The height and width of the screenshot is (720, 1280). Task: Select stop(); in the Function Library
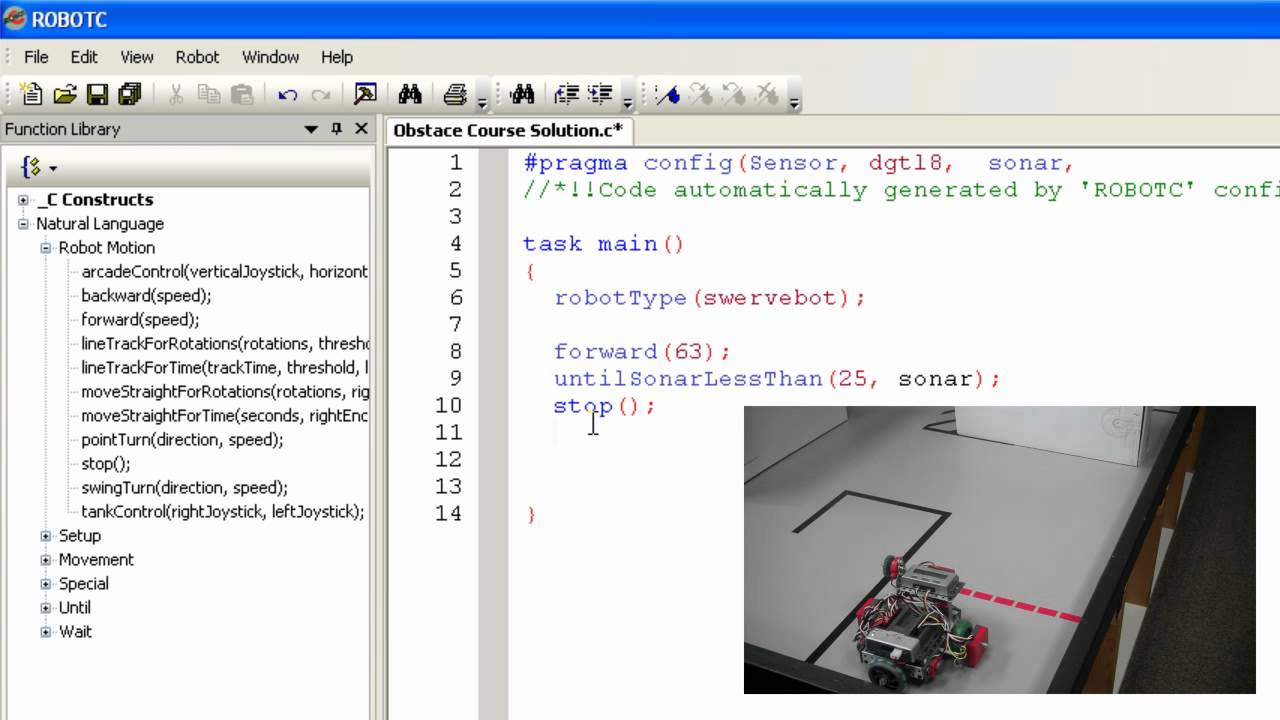click(x=105, y=464)
